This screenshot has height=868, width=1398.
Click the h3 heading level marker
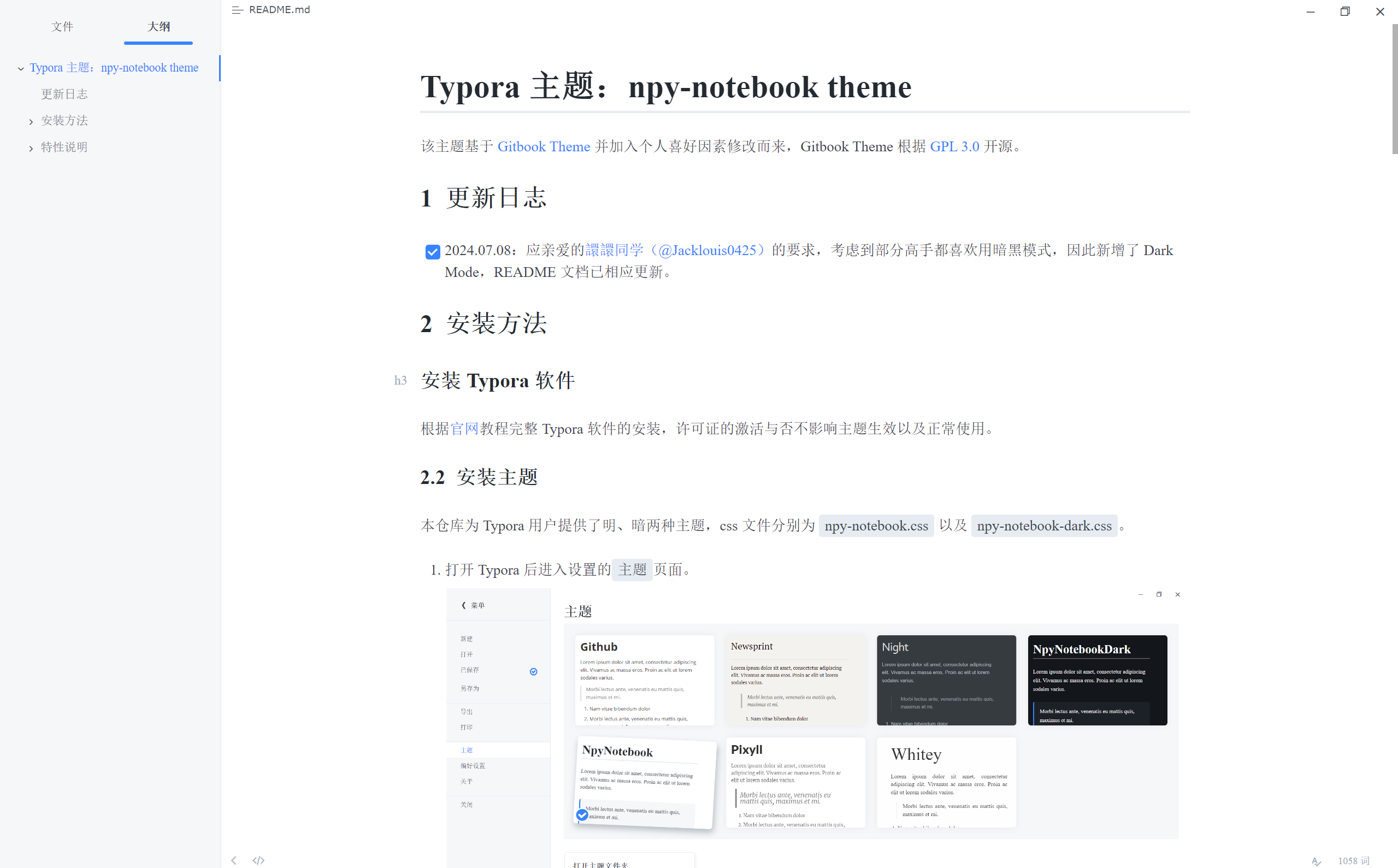click(400, 380)
